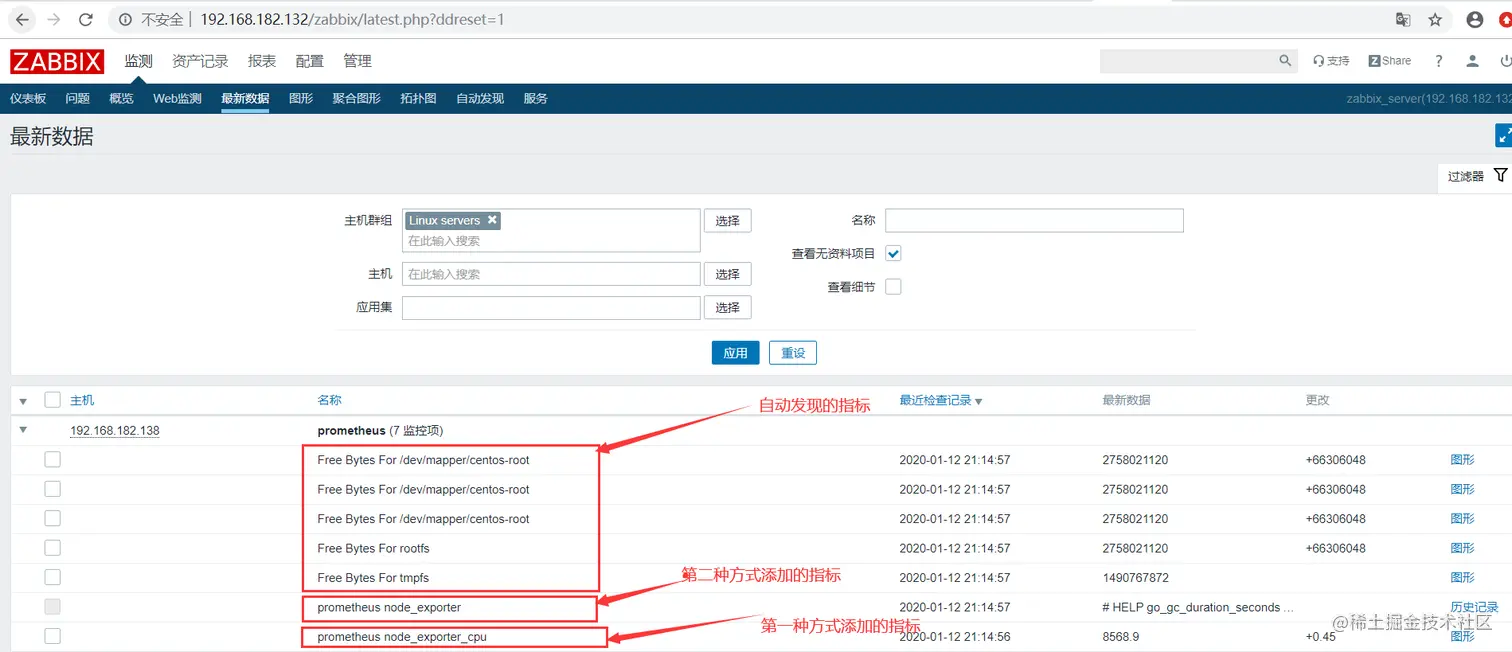Toggle the filter funnel icon
The image size is (1512, 652).
[x=1500, y=175]
